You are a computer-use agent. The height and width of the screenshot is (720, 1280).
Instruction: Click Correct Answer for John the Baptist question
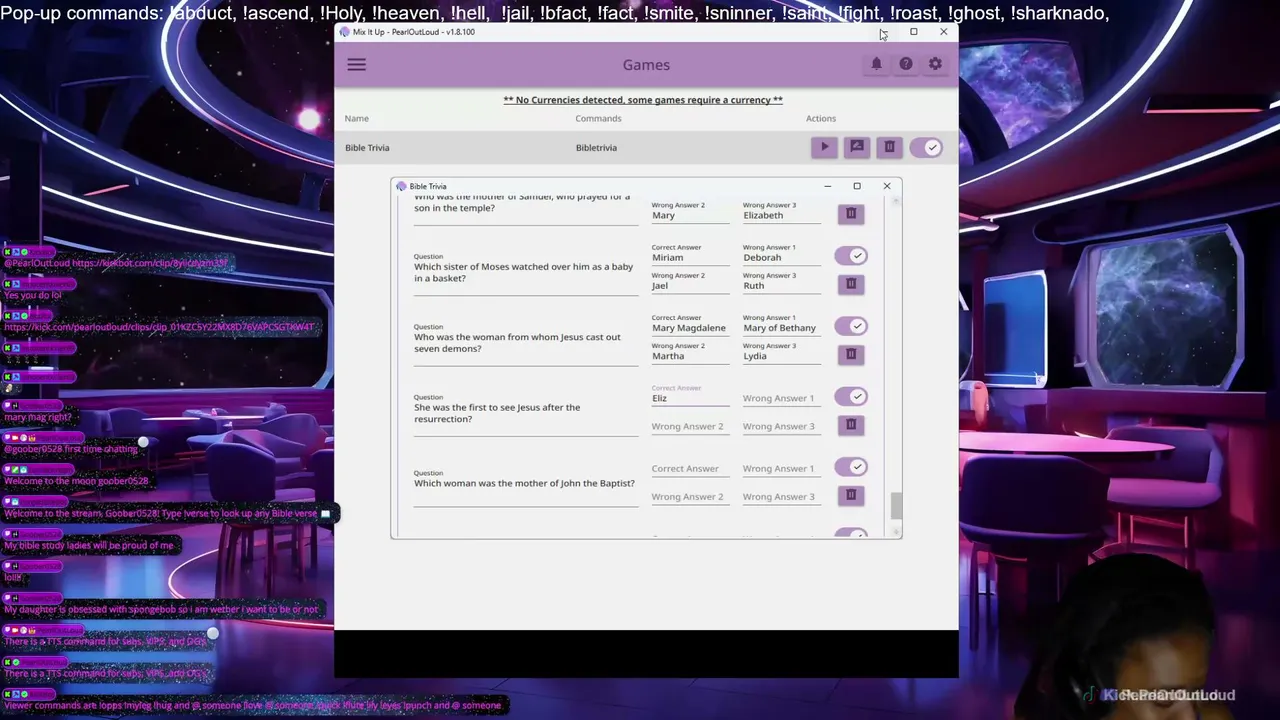click(690, 468)
